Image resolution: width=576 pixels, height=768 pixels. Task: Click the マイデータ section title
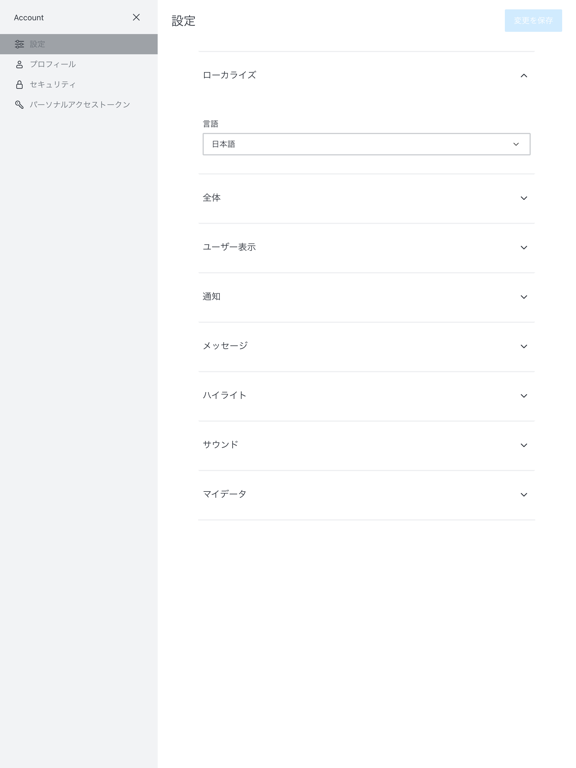224,494
